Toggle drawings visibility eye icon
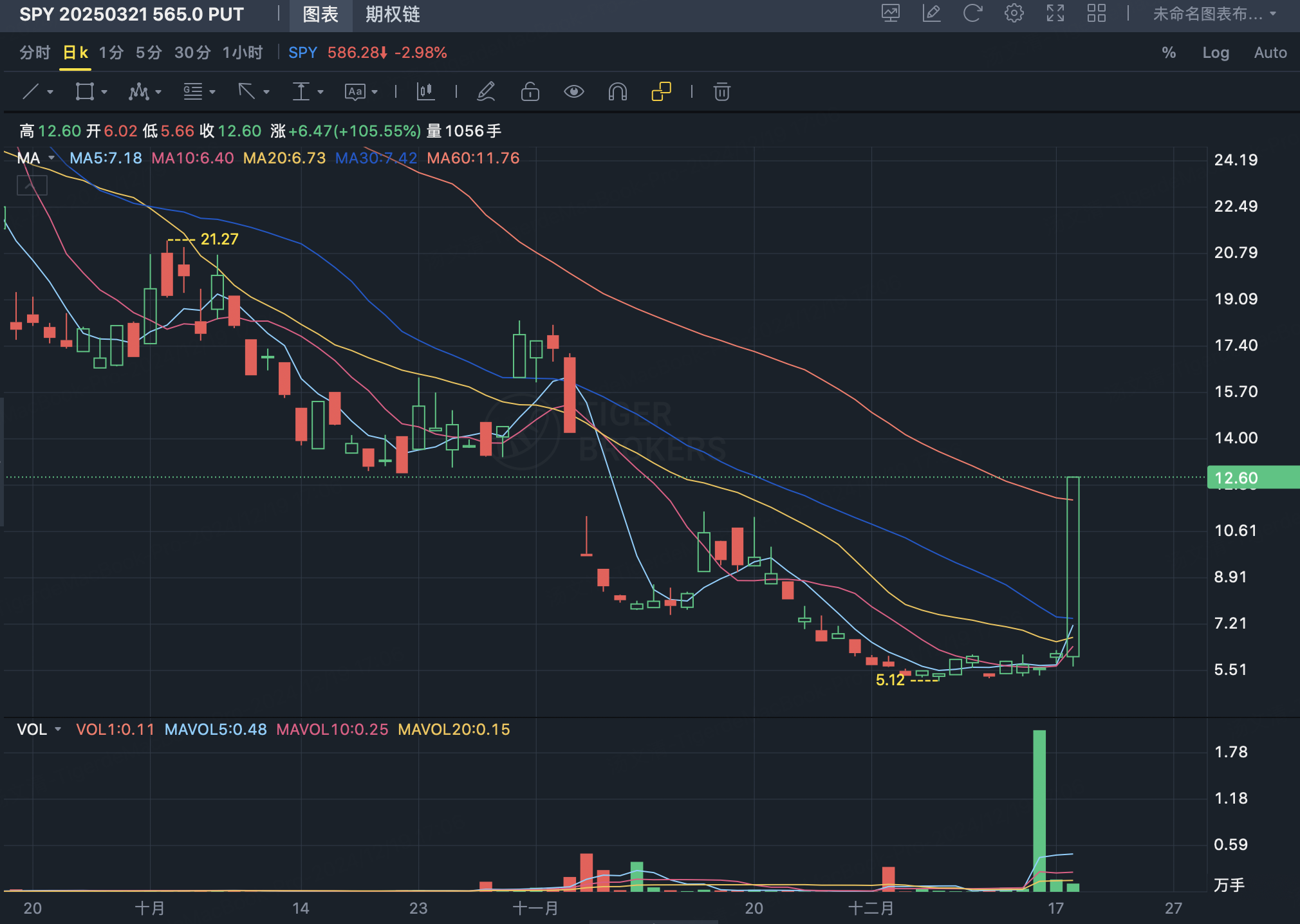 click(x=573, y=92)
